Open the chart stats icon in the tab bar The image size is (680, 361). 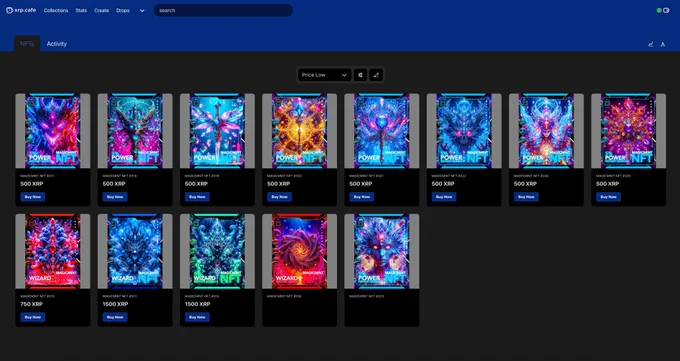click(x=651, y=44)
